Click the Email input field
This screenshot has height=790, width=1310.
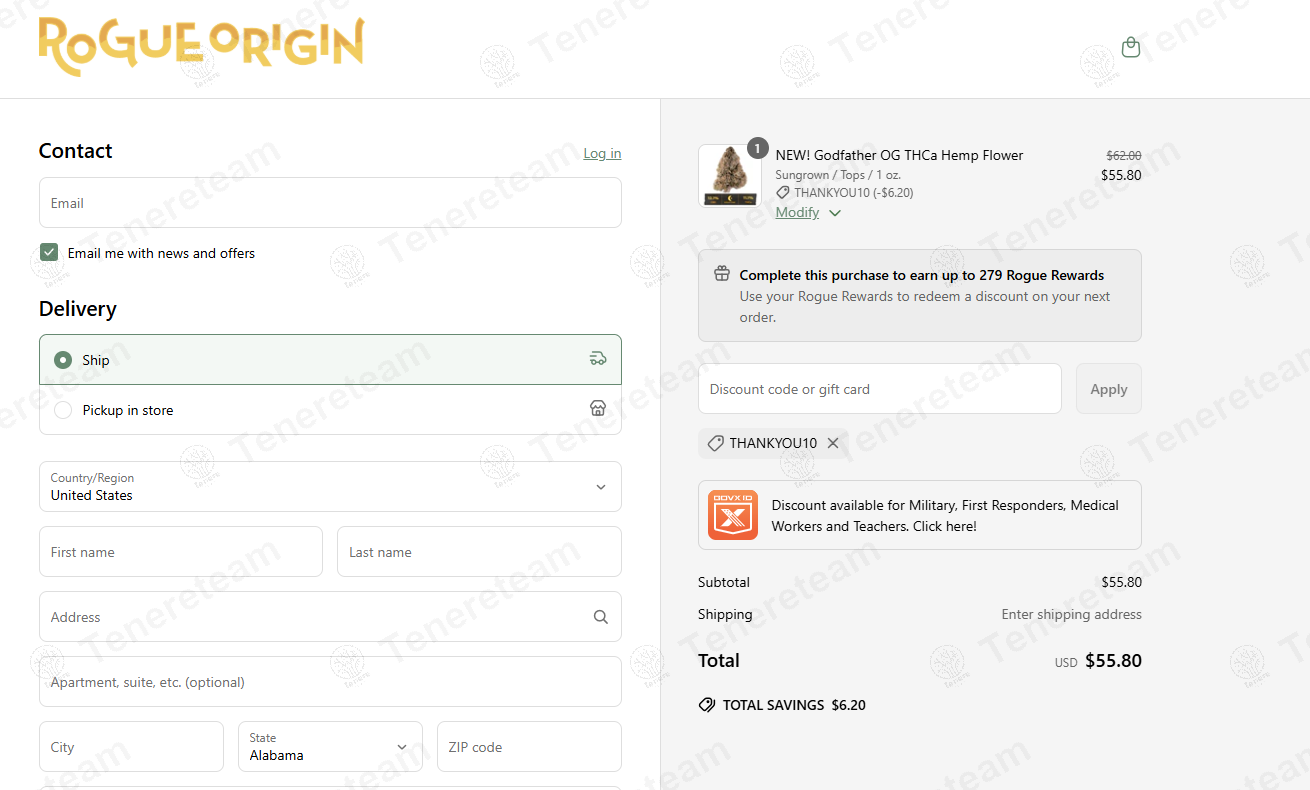[330, 203]
